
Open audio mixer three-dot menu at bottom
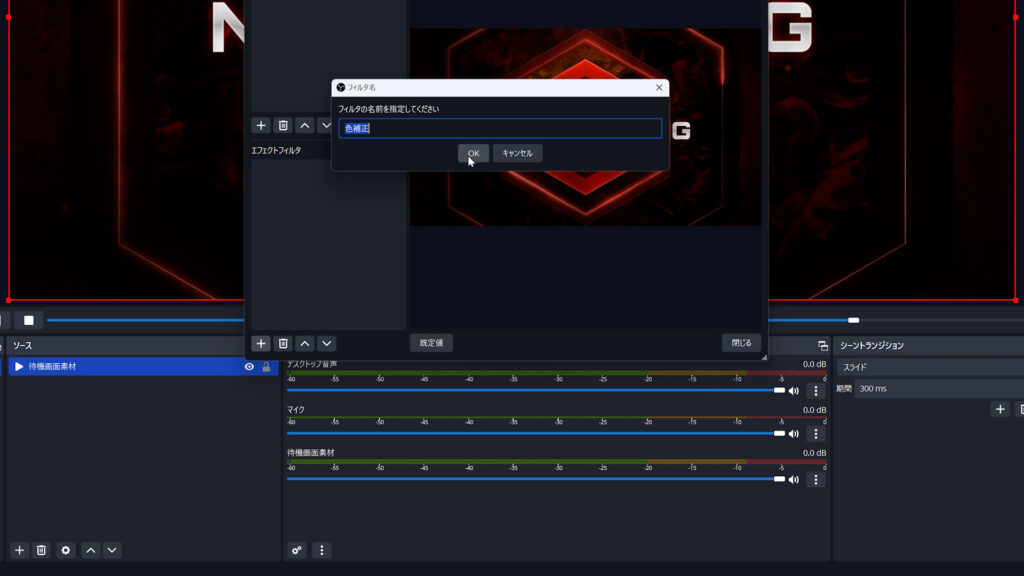321,550
